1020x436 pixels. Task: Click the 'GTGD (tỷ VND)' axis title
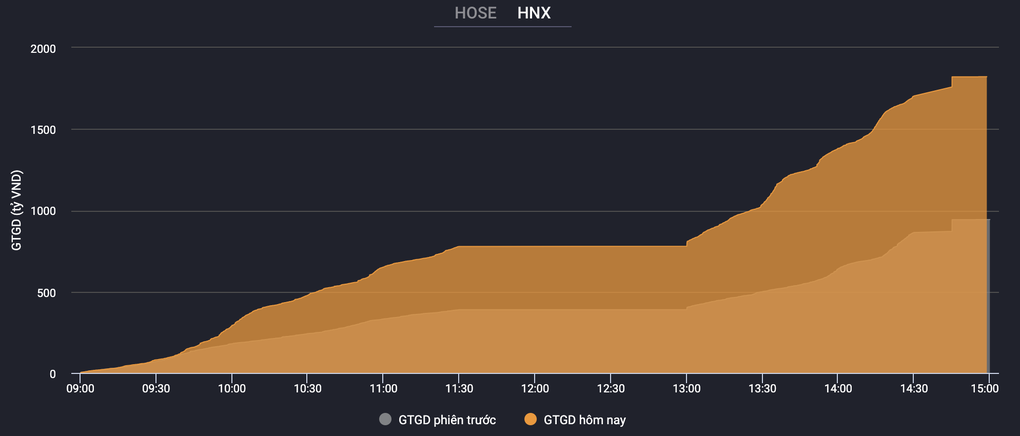pyautogui.click(x=16, y=211)
